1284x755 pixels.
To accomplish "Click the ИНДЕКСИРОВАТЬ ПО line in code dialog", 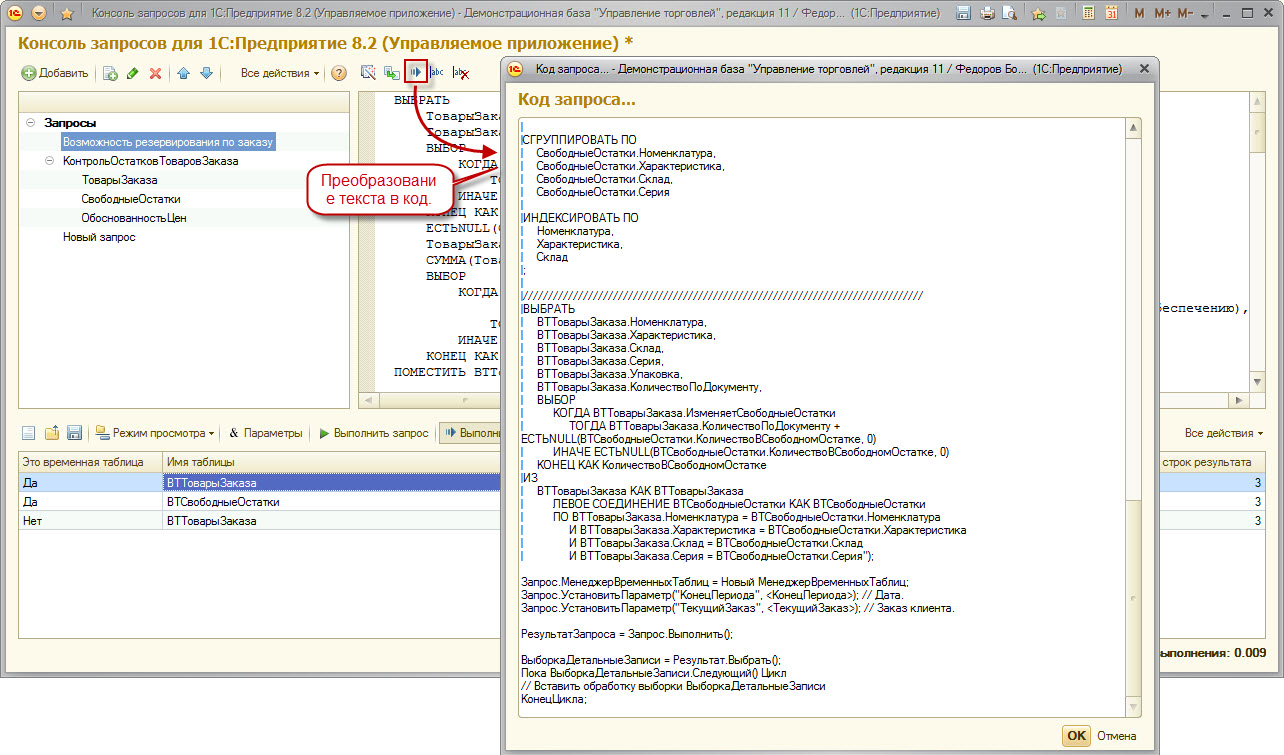I will point(580,218).
